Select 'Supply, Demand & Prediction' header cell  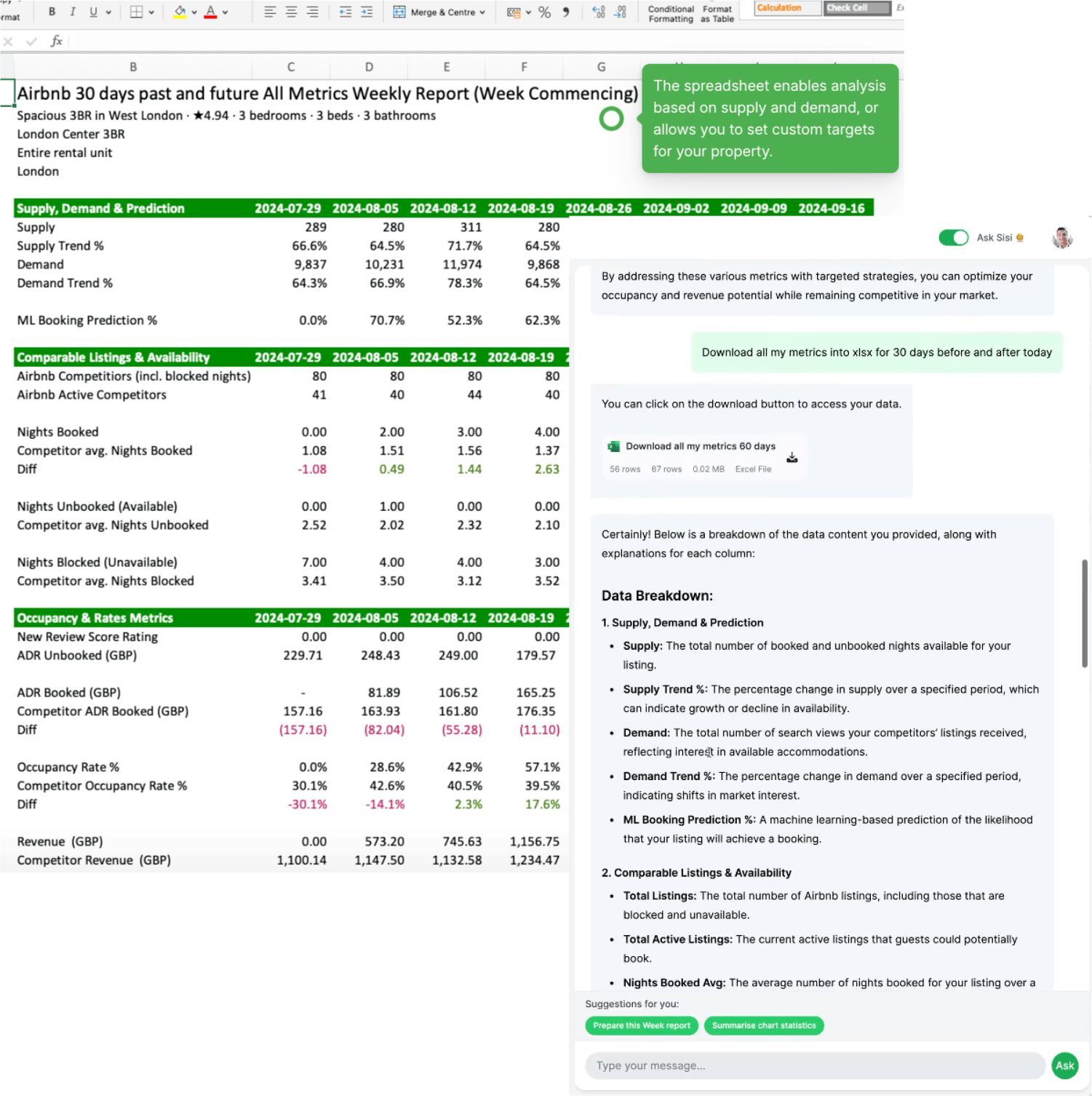pyautogui.click(x=100, y=208)
